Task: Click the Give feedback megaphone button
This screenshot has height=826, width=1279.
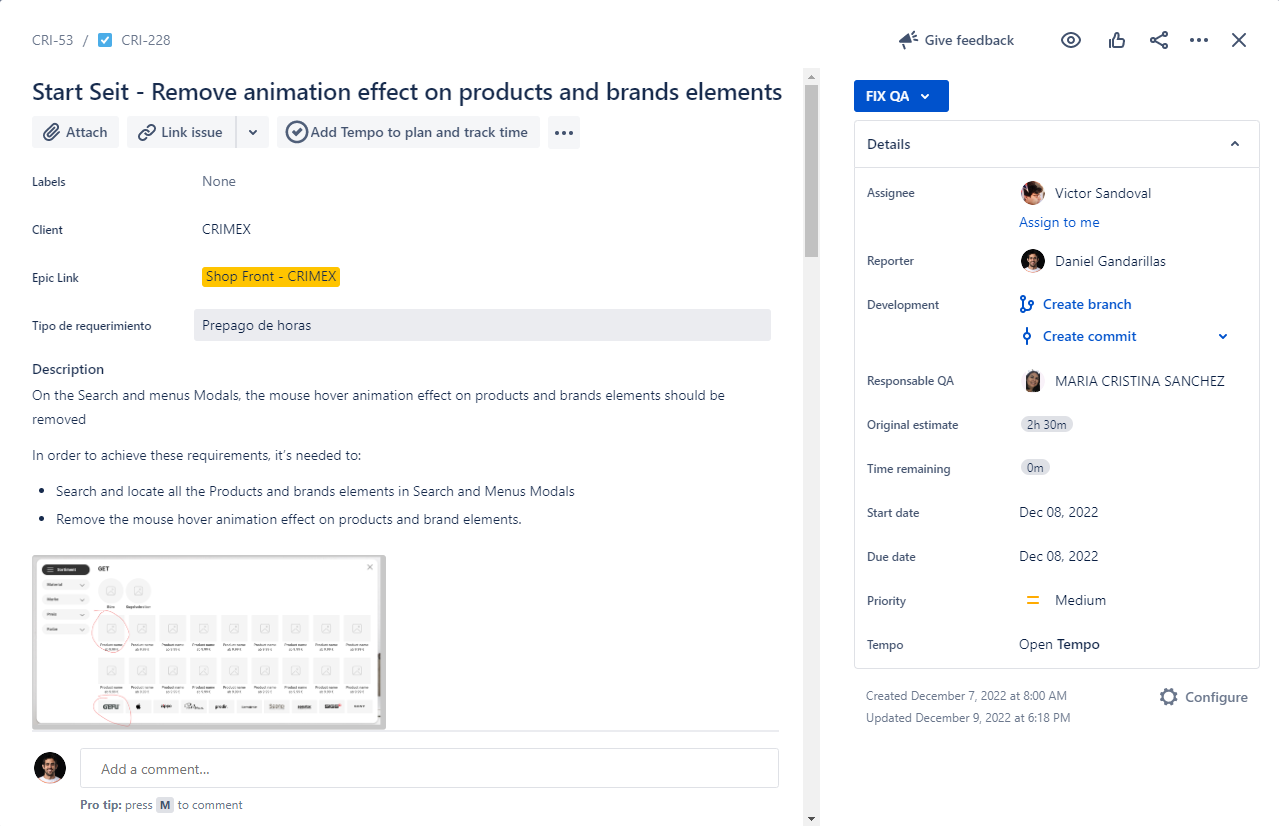Action: coord(956,40)
